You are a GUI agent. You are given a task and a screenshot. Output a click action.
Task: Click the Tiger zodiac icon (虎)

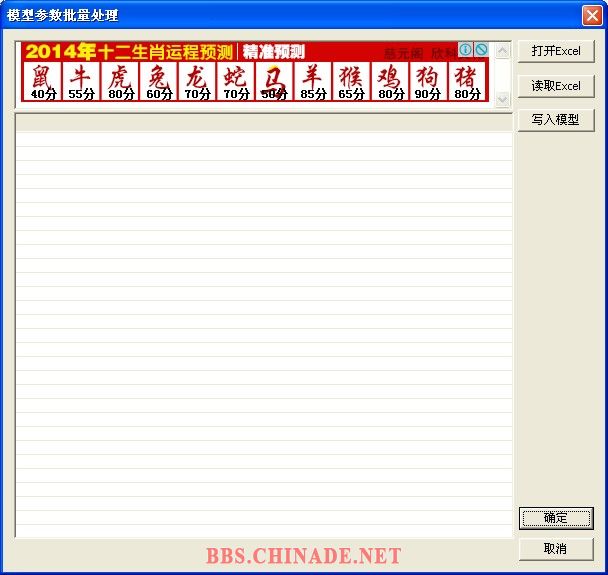120,81
